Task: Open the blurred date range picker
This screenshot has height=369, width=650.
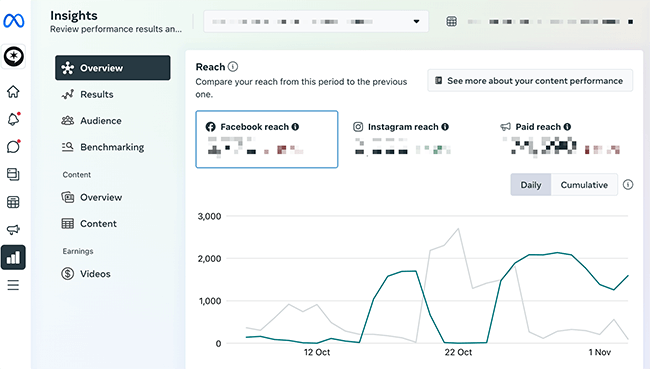Action: (x=550, y=22)
